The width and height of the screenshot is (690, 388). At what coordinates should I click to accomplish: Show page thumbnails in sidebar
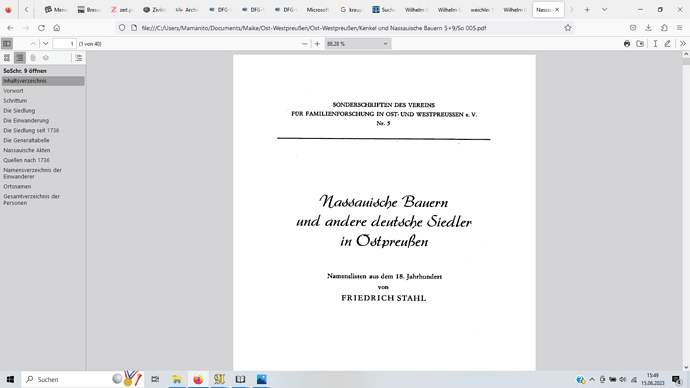7,58
